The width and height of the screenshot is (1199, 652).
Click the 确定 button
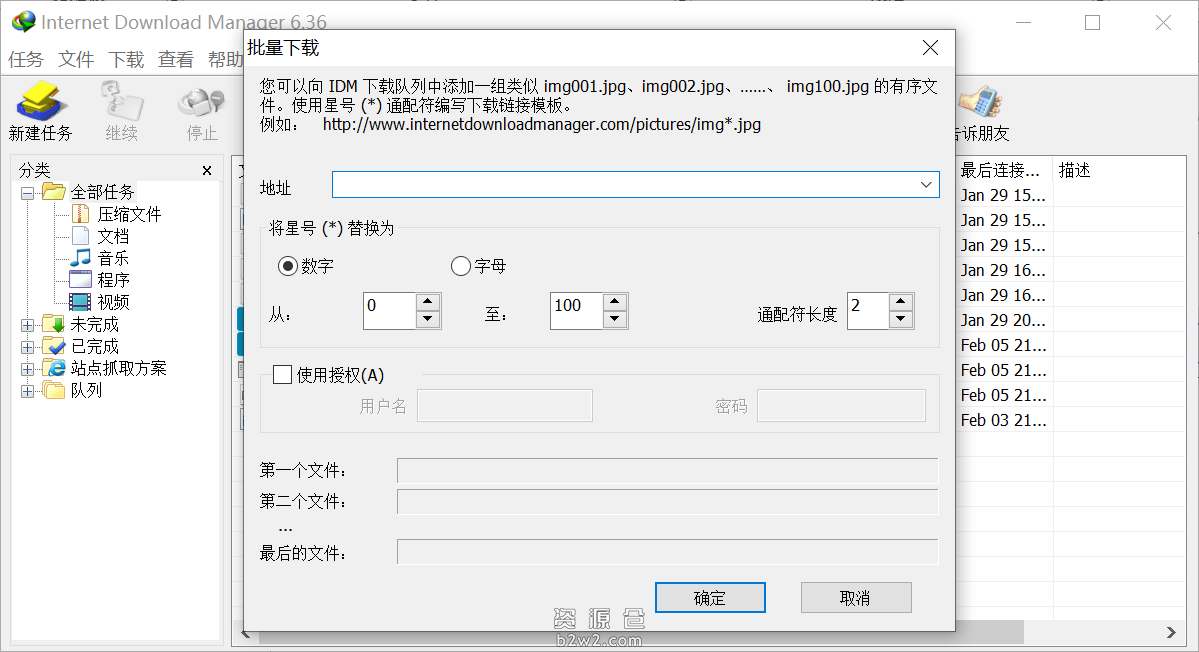(x=710, y=598)
